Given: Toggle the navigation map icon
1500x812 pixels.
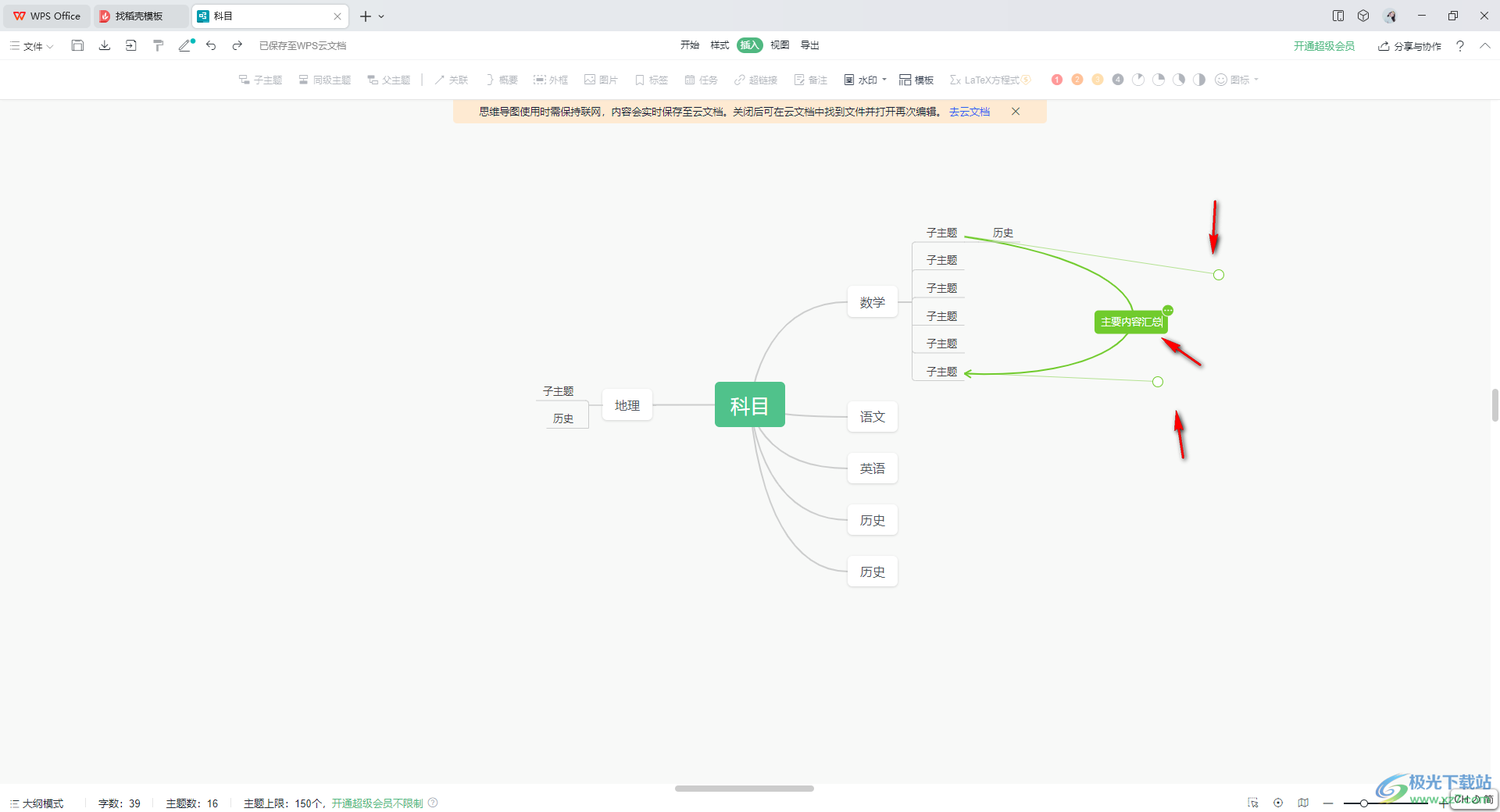Looking at the screenshot, I should tap(1303, 803).
